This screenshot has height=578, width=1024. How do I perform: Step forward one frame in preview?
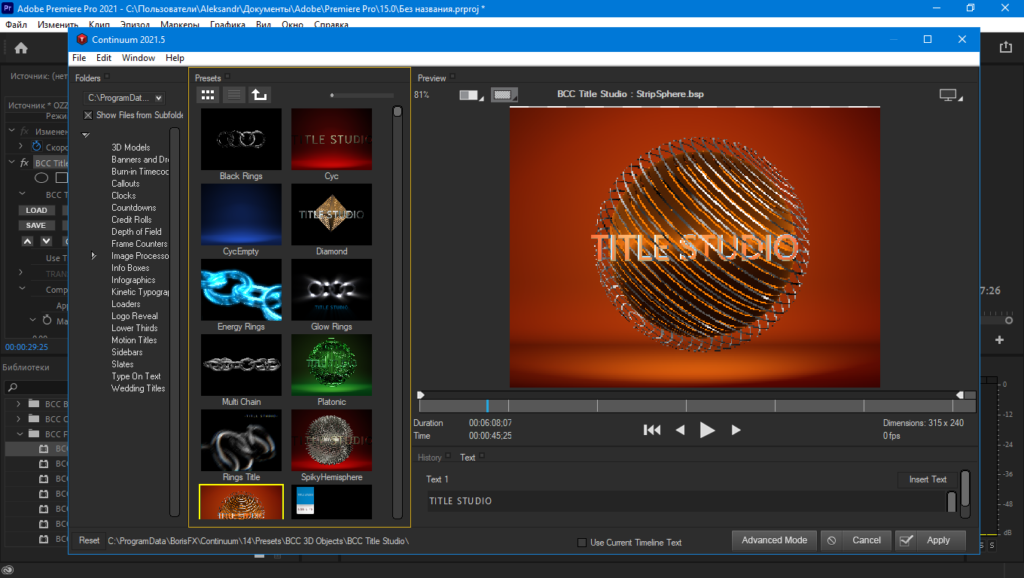(736, 430)
